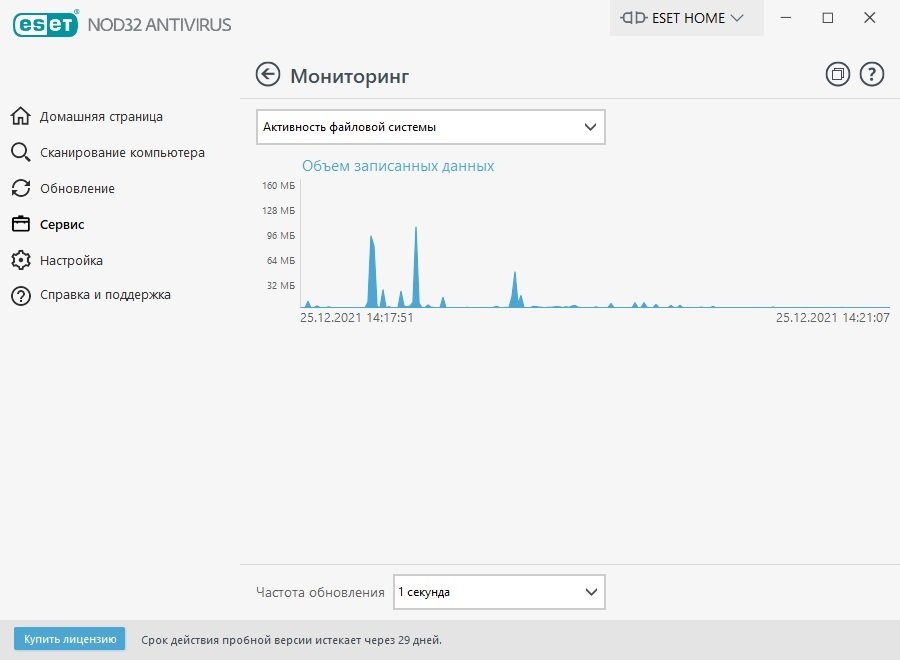Image resolution: width=900 pixels, height=660 pixels.
Task: Click the 96 МБ axis label
Action: coord(281,235)
